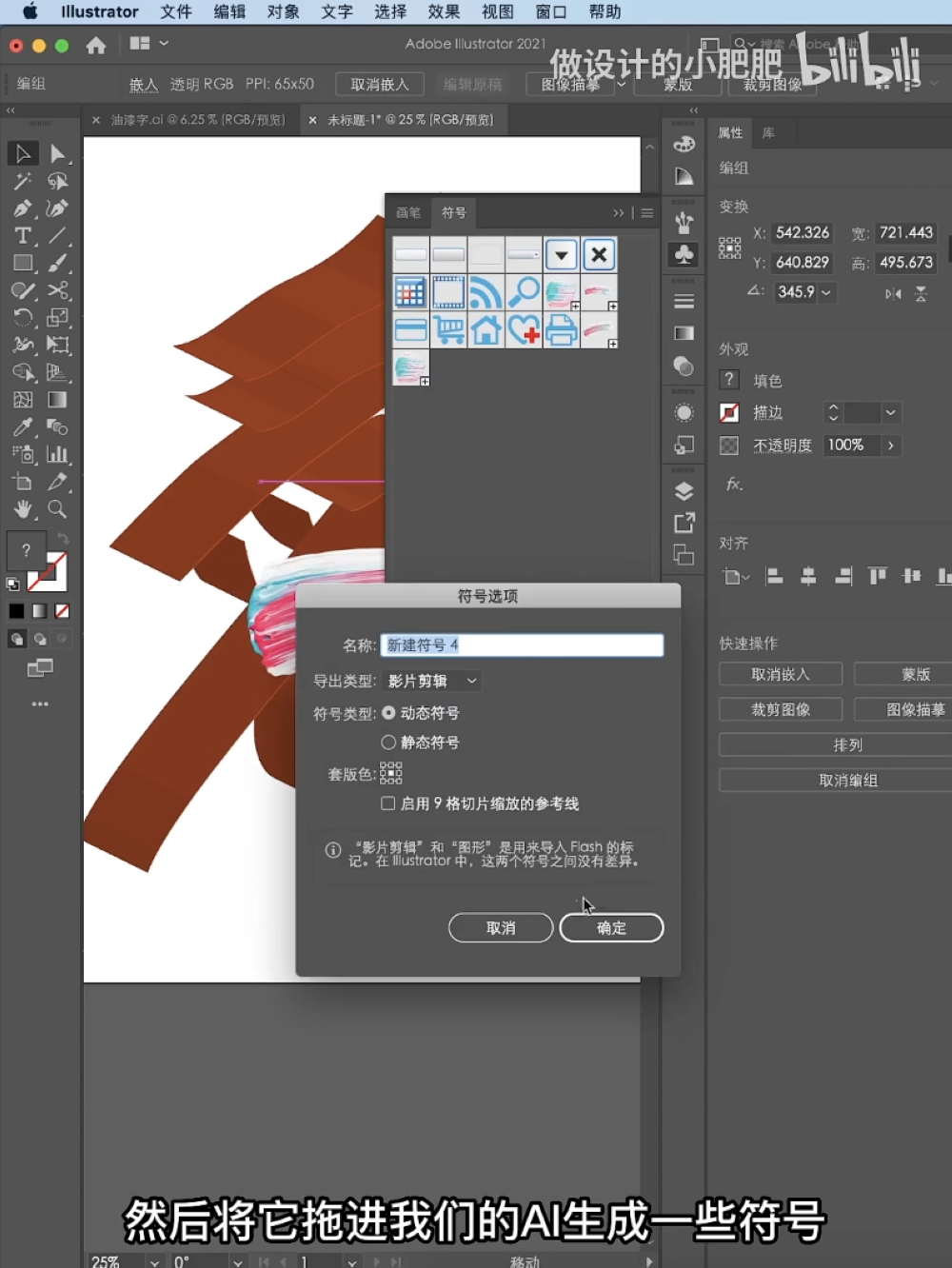The width and height of the screenshot is (952, 1268).
Task: Enable 9-slice scaling guides checkbox
Action: pyautogui.click(x=388, y=803)
